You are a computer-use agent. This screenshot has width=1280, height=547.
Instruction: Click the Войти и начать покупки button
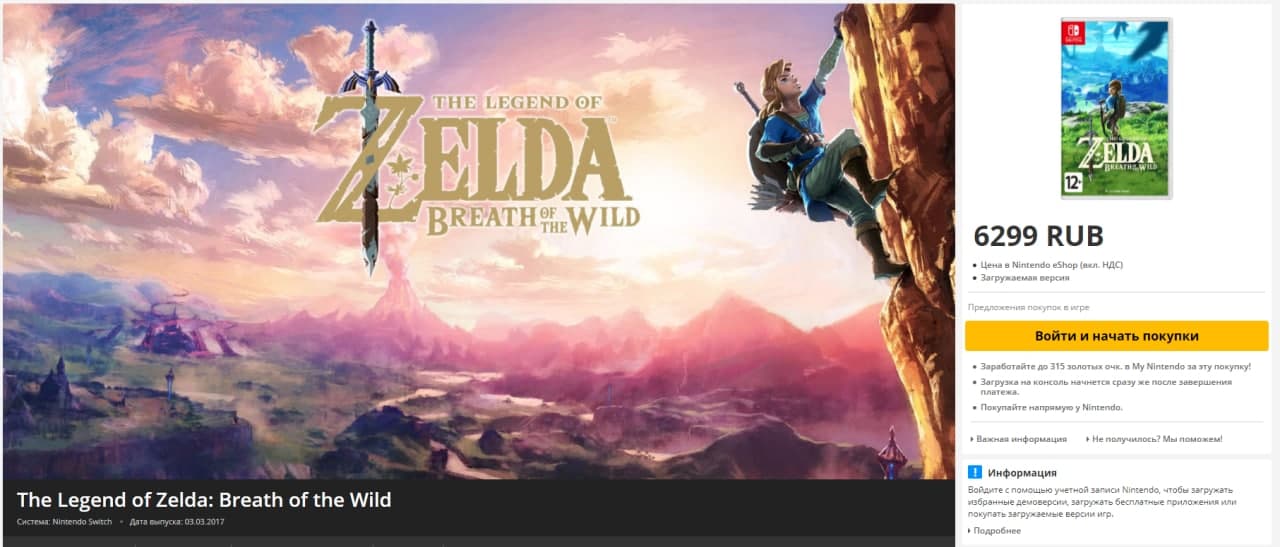[x=1116, y=336]
